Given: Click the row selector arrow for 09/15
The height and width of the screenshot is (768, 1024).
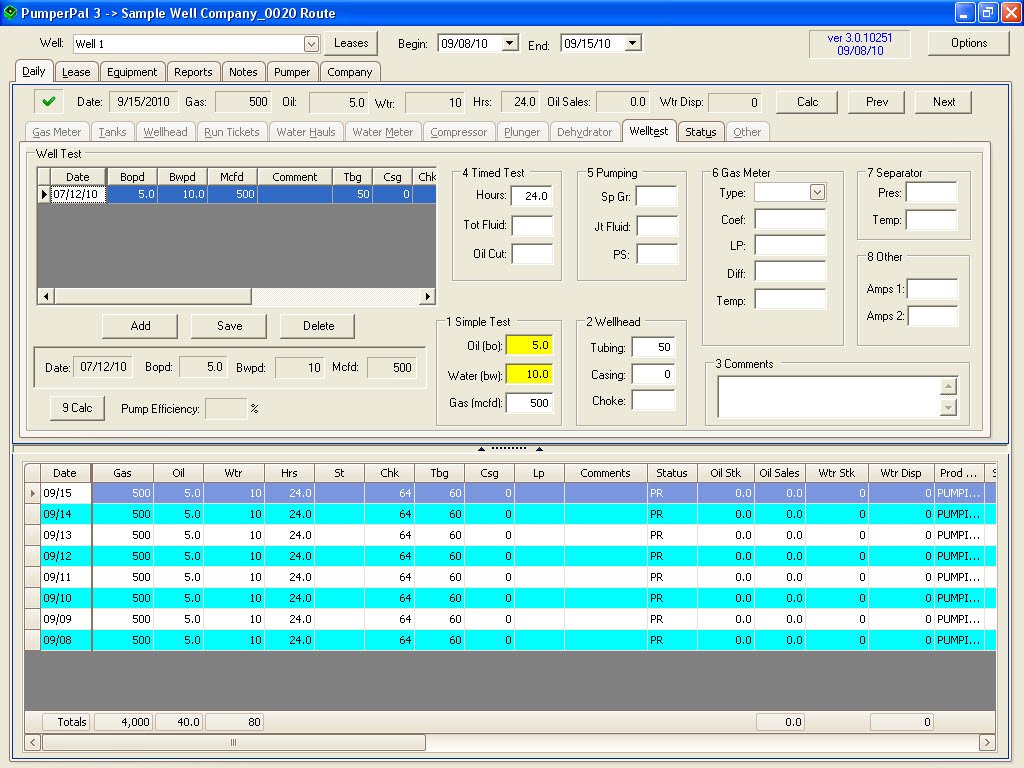Looking at the screenshot, I should (32, 493).
